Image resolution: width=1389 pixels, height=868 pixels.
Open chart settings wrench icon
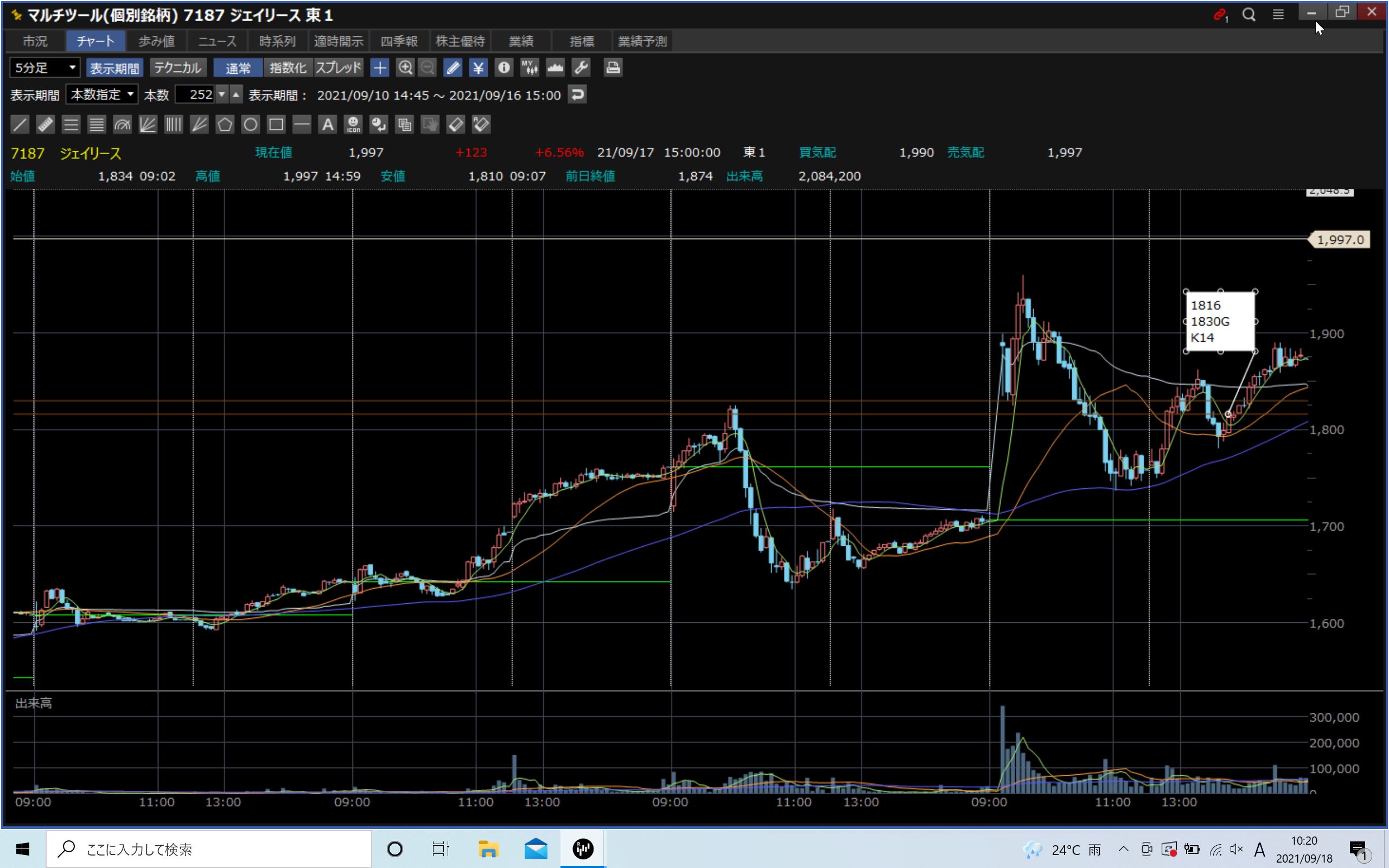coord(581,68)
